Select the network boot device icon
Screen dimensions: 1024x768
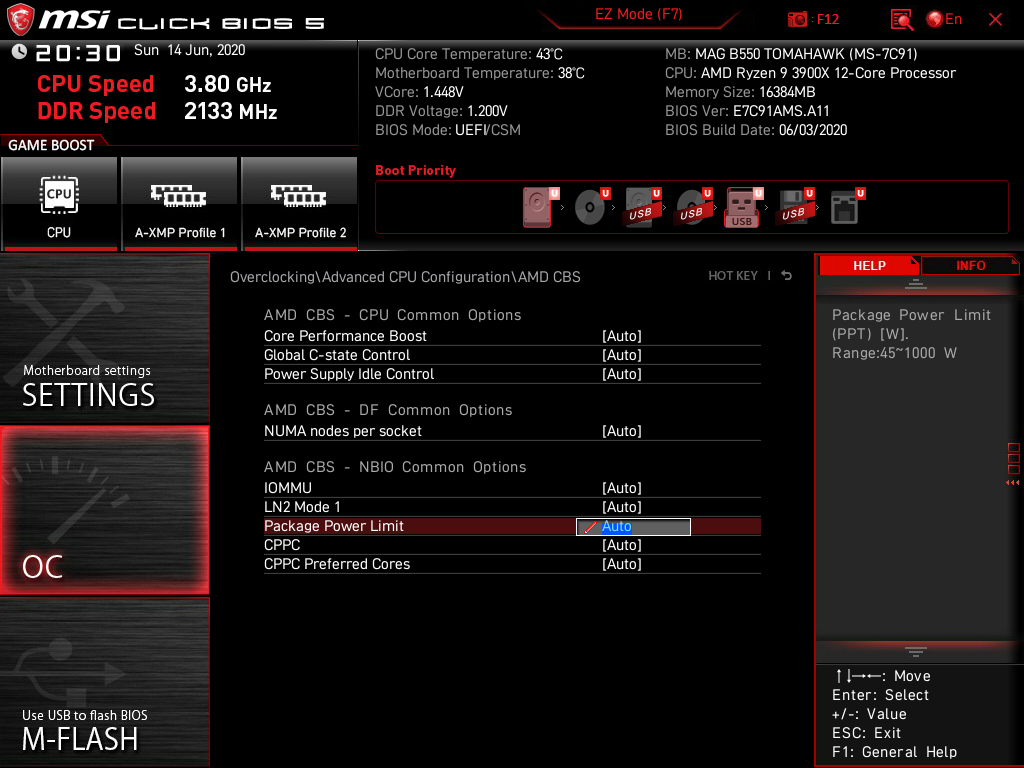pos(845,207)
